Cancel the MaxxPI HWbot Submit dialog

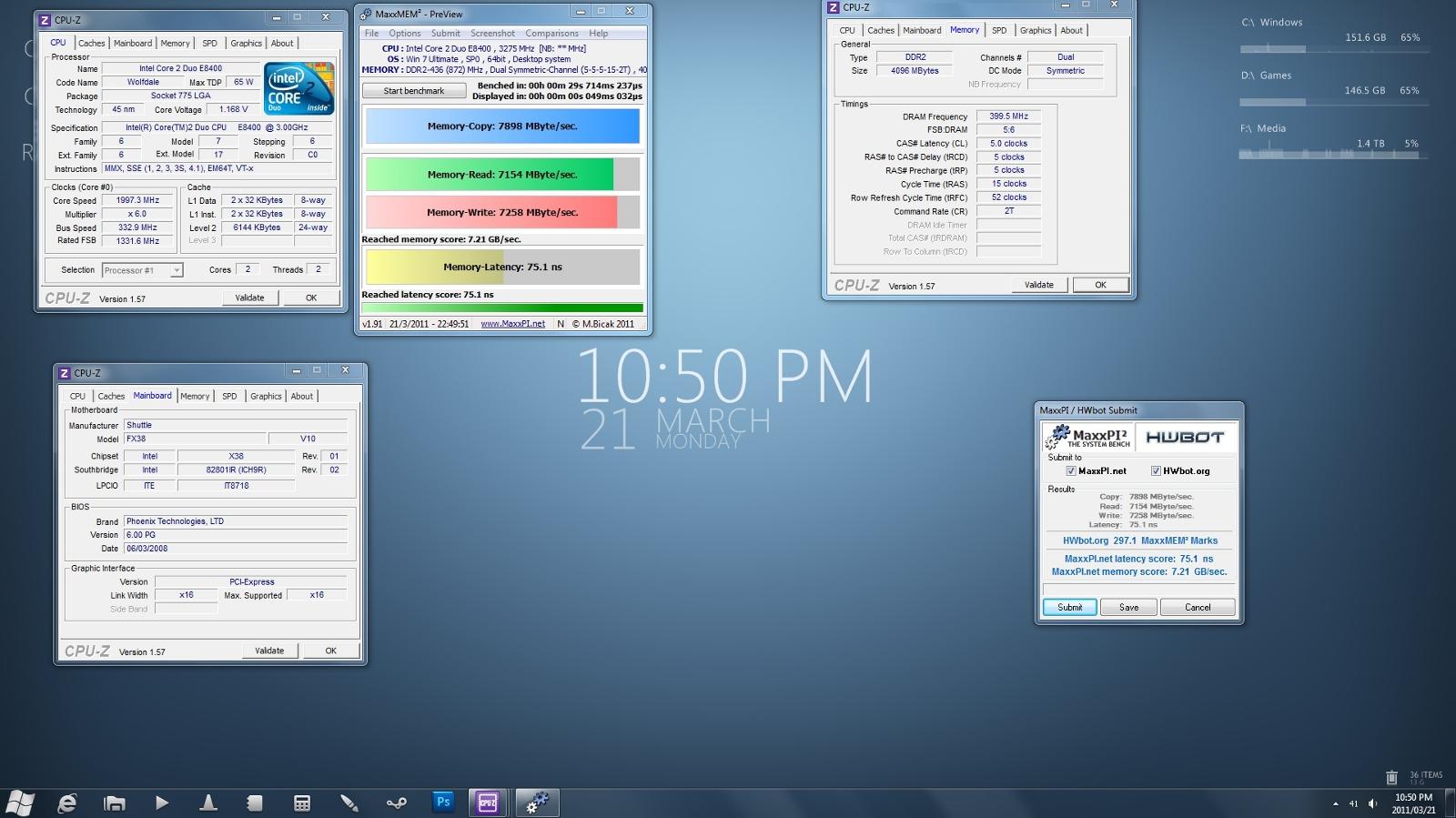pos(1198,607)
